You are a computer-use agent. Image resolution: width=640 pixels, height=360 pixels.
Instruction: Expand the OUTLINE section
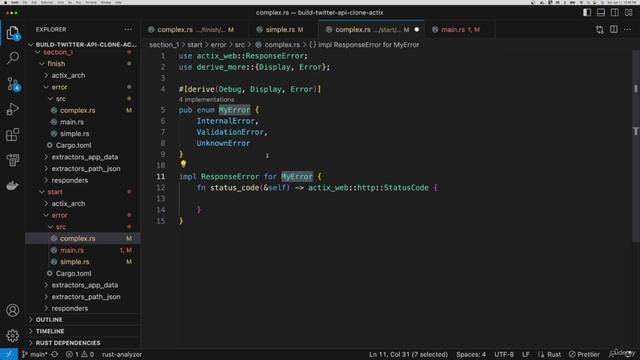tap(83, 320)
